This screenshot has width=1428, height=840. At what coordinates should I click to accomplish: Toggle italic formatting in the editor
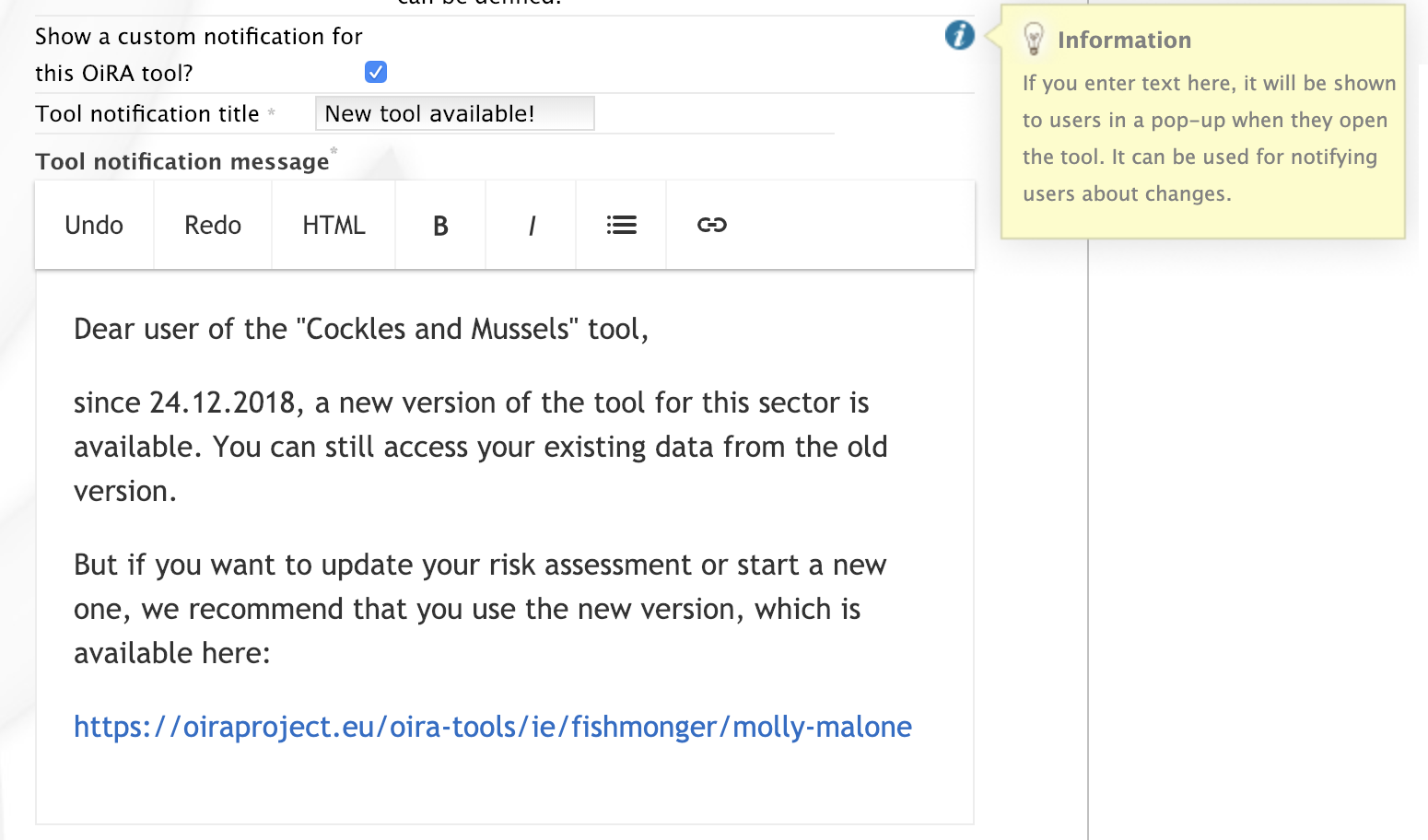[531, 224]
